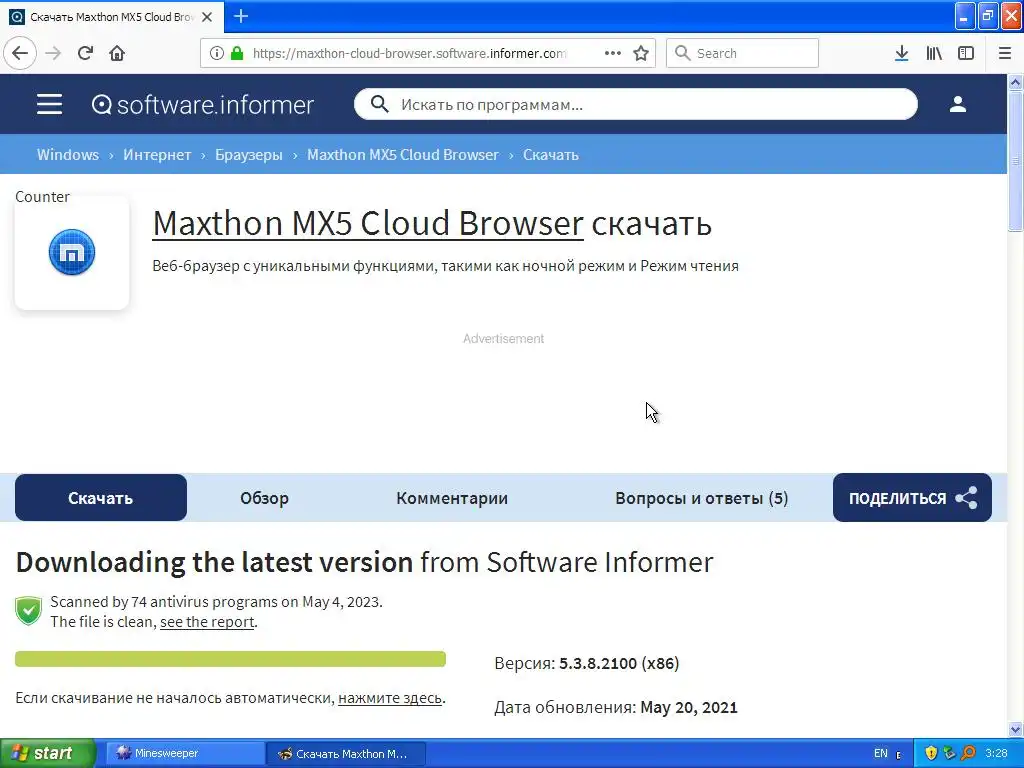
Task: Open the Software Informer site hamburger menu
Action: (50, 104)
